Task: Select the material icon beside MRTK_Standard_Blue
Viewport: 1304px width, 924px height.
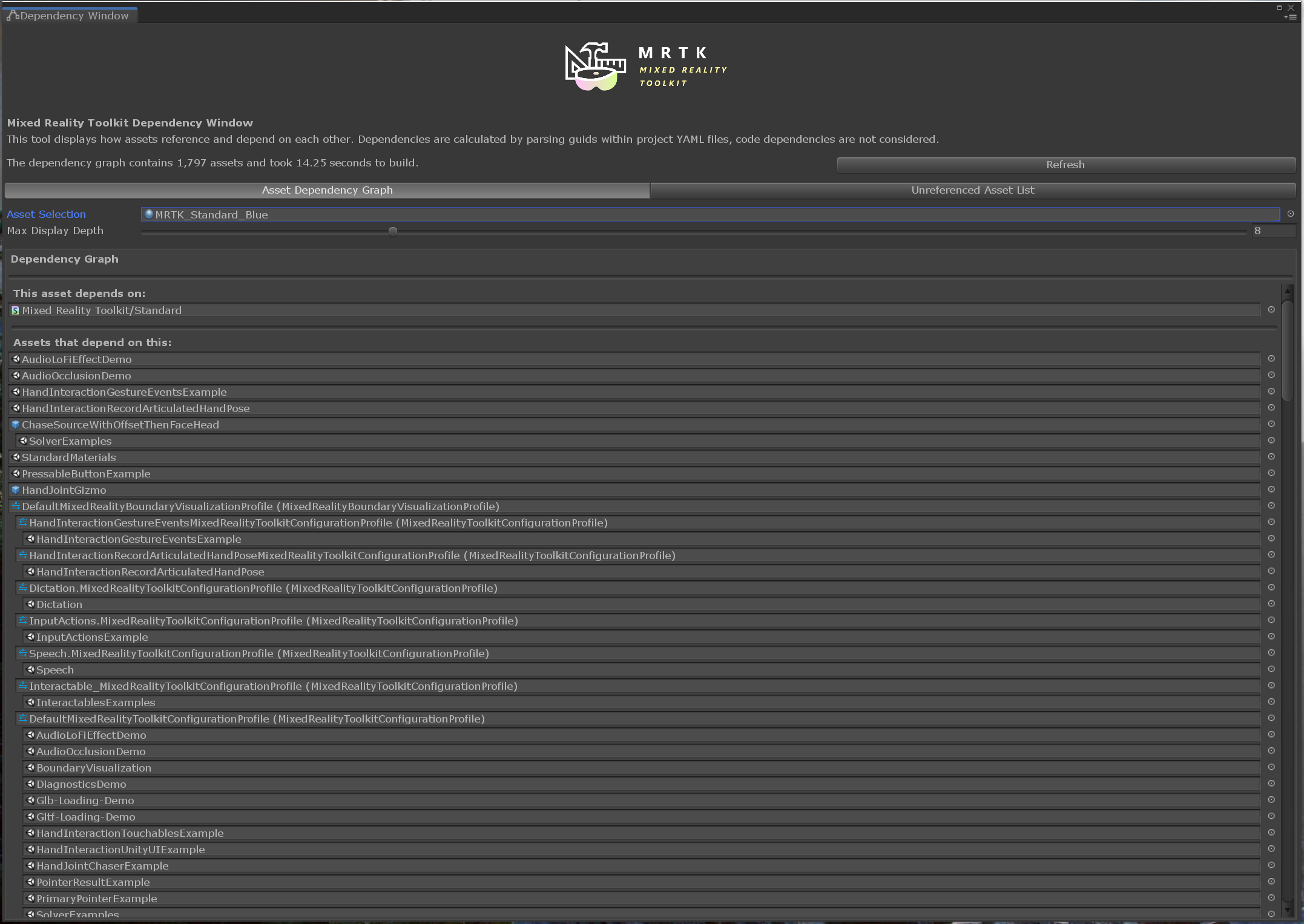Action: [148, 214]
